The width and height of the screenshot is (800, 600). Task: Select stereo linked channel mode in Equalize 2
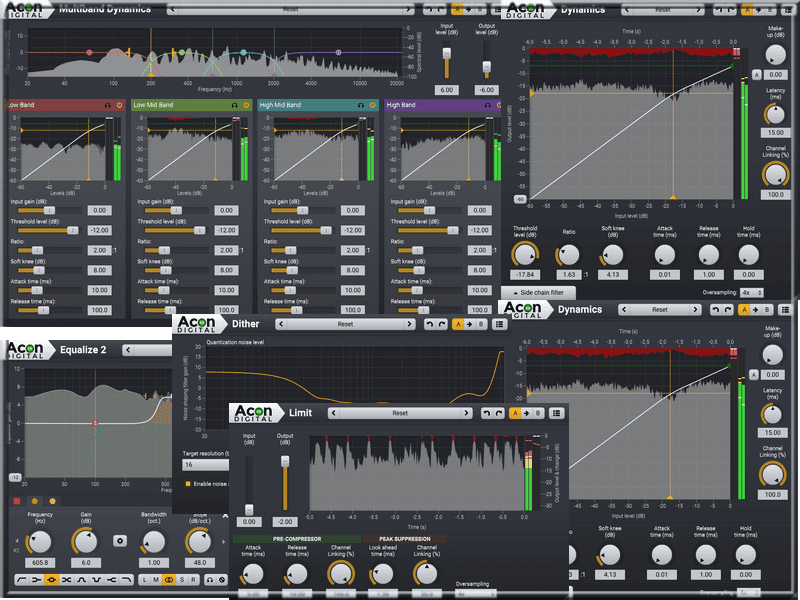click(x=169, y=580)
